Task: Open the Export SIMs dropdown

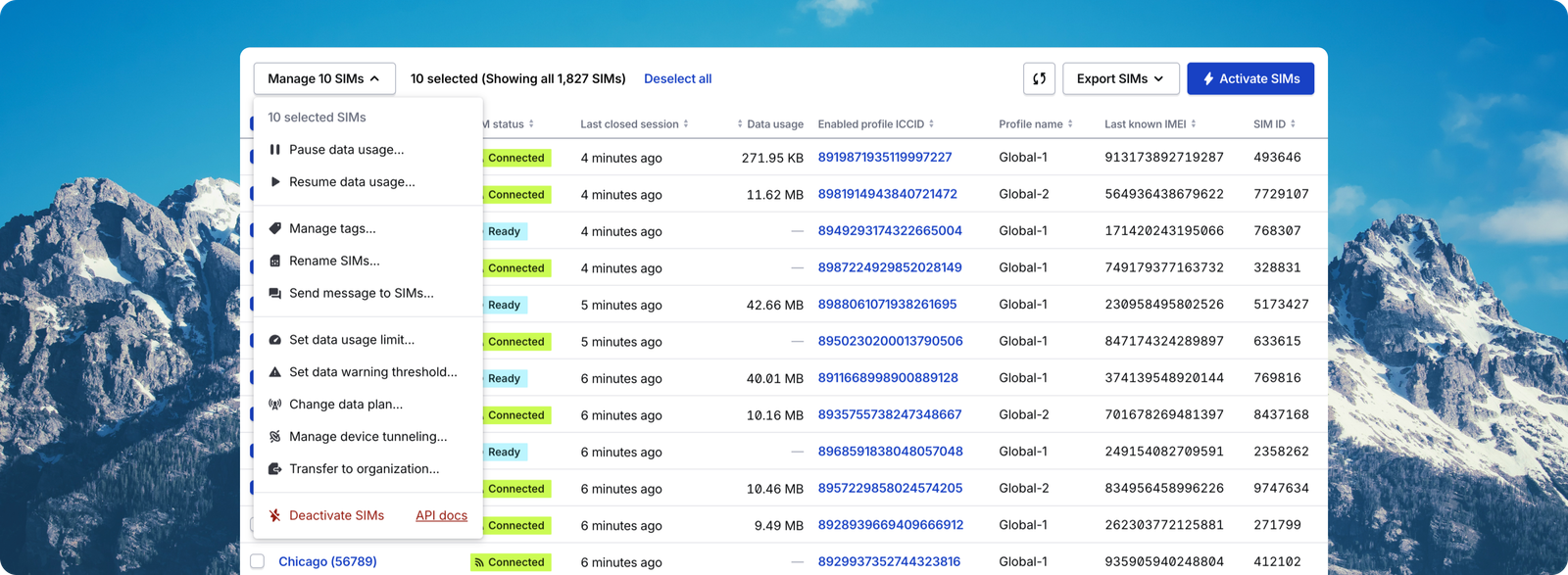Action: pos(1120,78)
